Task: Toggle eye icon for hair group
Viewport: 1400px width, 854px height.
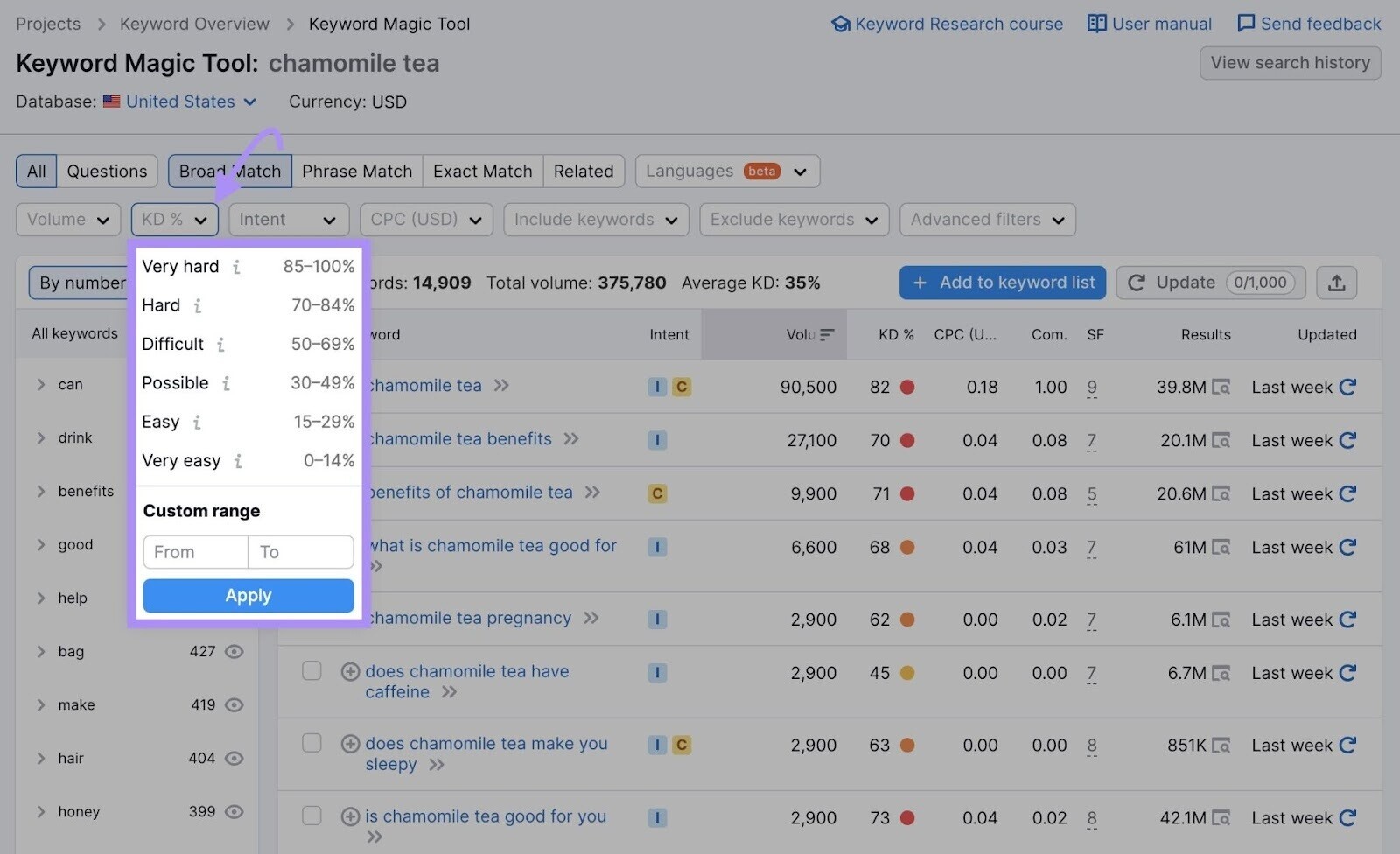Action: pos(234,759)
